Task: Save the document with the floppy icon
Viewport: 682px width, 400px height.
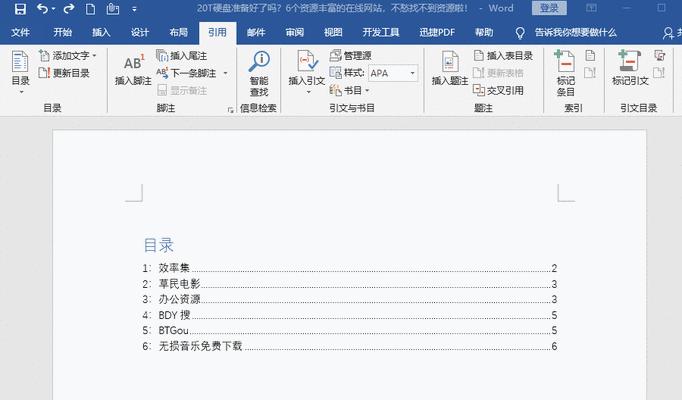Action: [x=20, y=8]
